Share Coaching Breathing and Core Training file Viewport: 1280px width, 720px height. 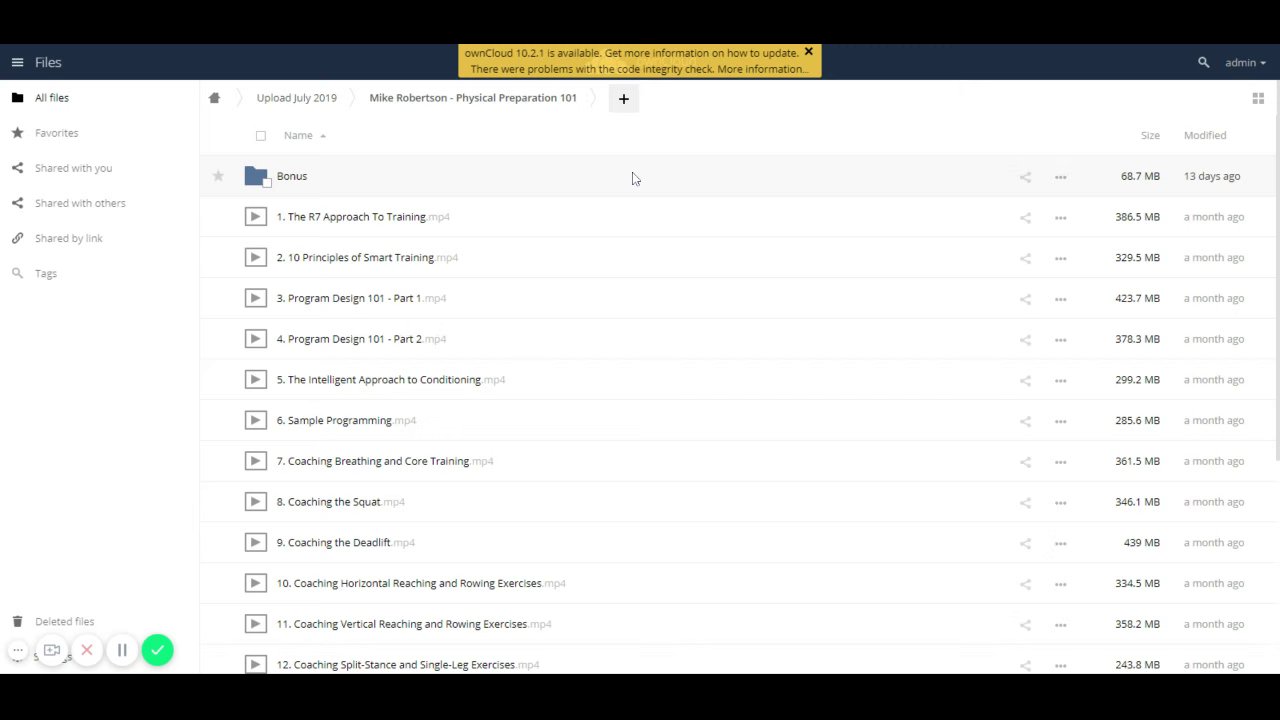[x=1025, y=462]
